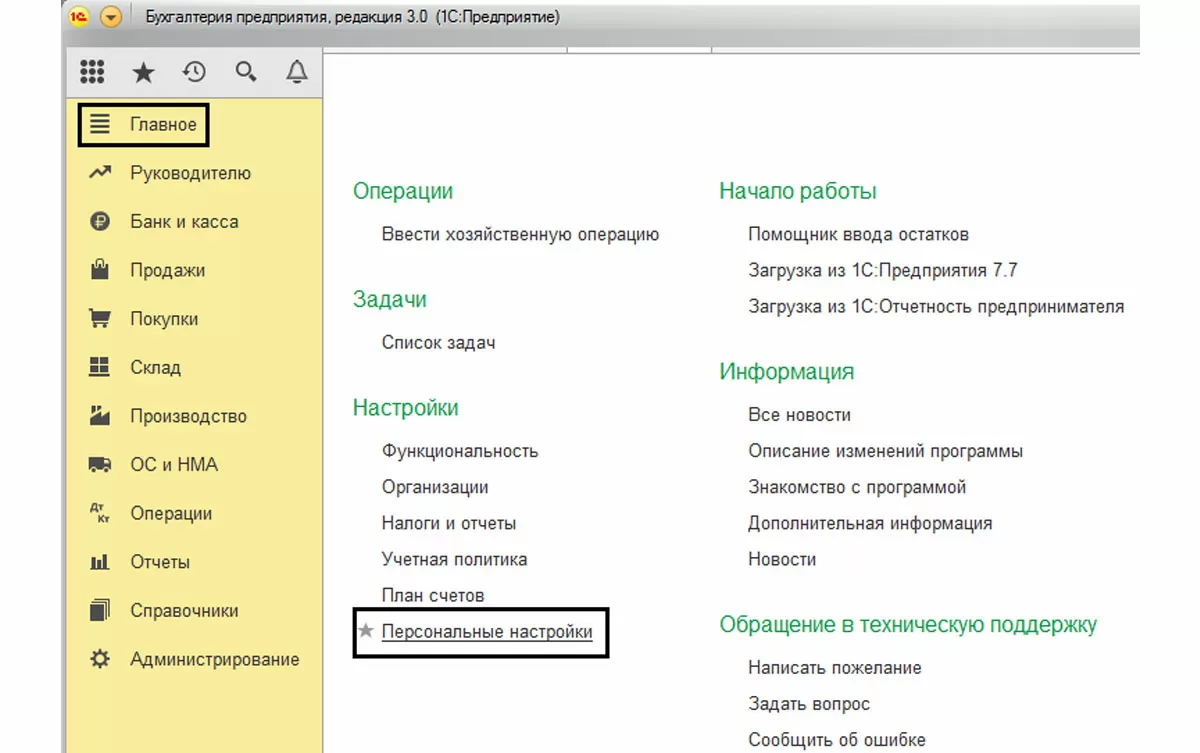This screenshot has width=1200, height=753.
Task: Open notifications bell icon
Action: [297, 72]
